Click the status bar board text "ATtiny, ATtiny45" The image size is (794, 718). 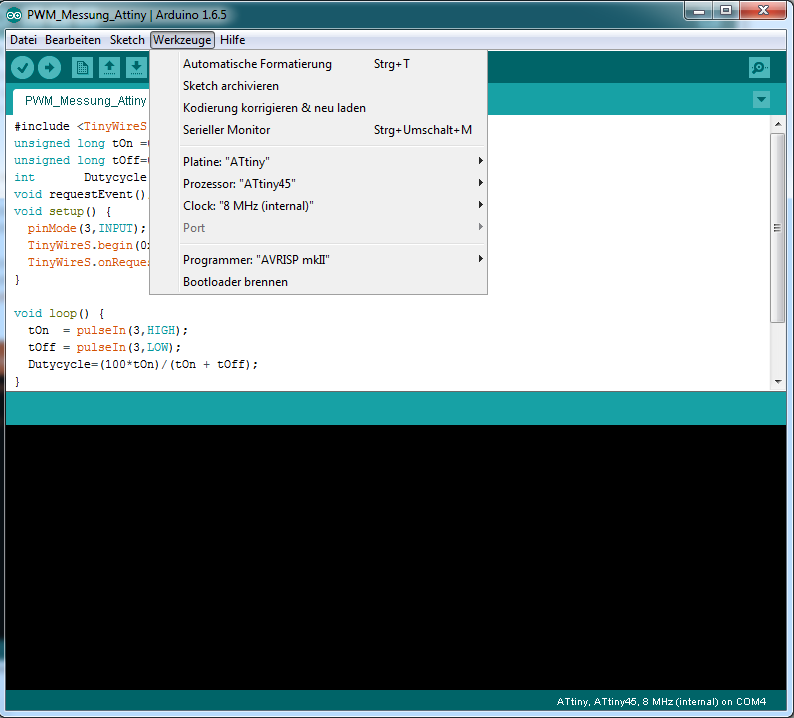point(597,702)
